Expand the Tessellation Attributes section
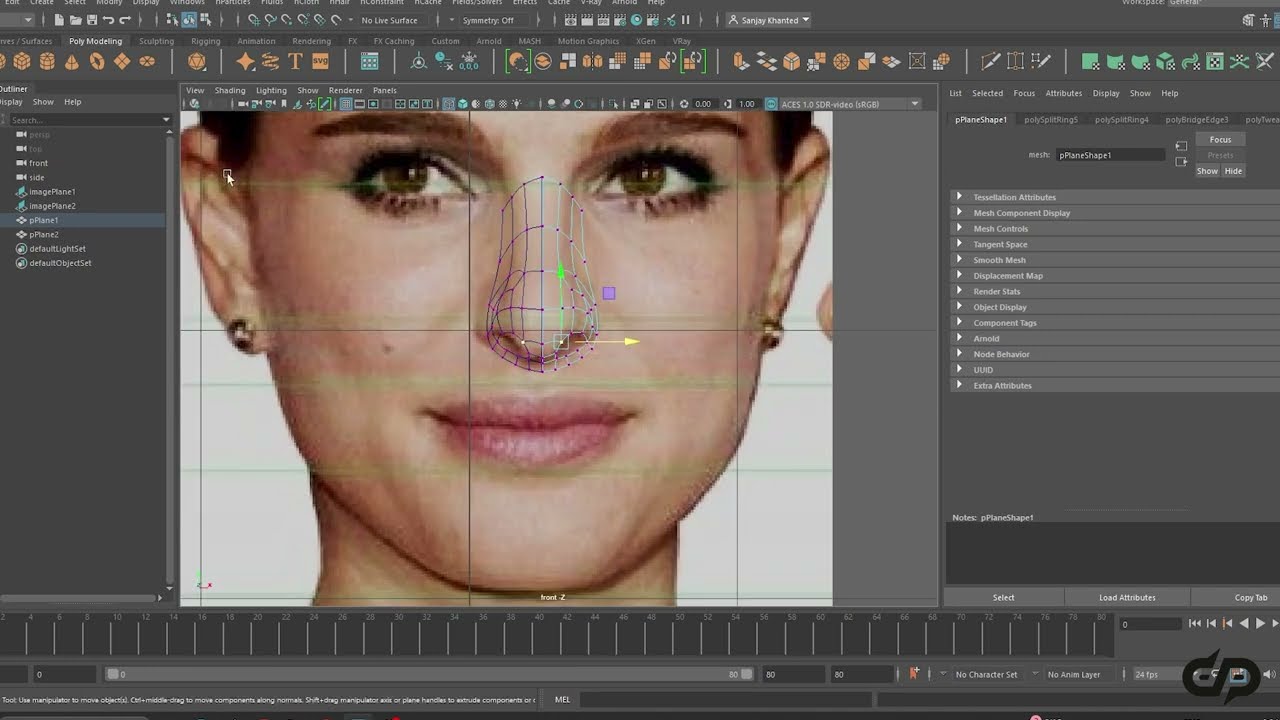Image resolution: width=1280 pixels, height=720 pixels. [1014, 197]
